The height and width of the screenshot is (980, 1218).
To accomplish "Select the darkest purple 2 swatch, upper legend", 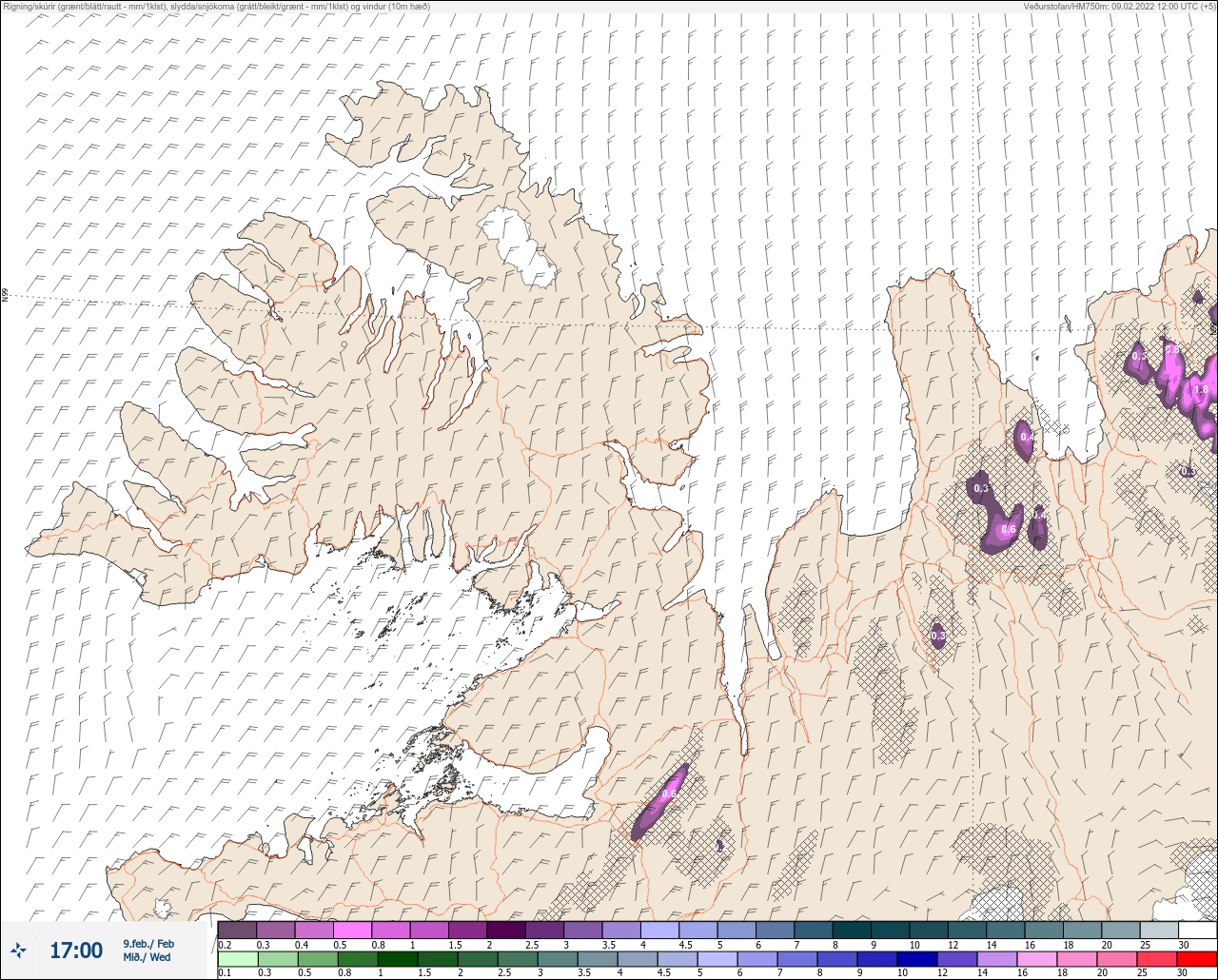I will [505, 930].
